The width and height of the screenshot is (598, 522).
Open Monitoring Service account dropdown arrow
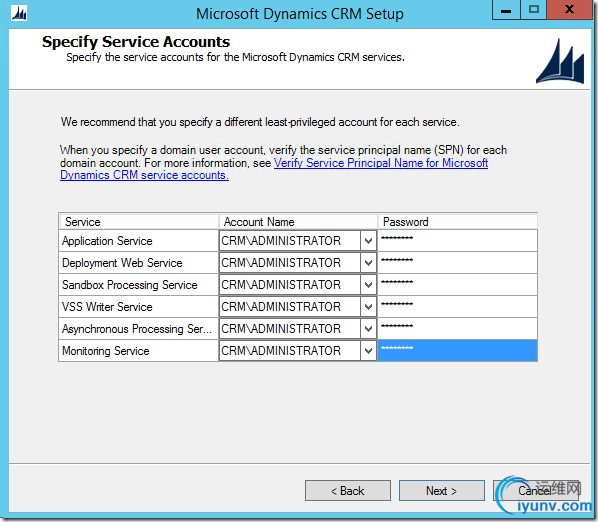(368, 351)
